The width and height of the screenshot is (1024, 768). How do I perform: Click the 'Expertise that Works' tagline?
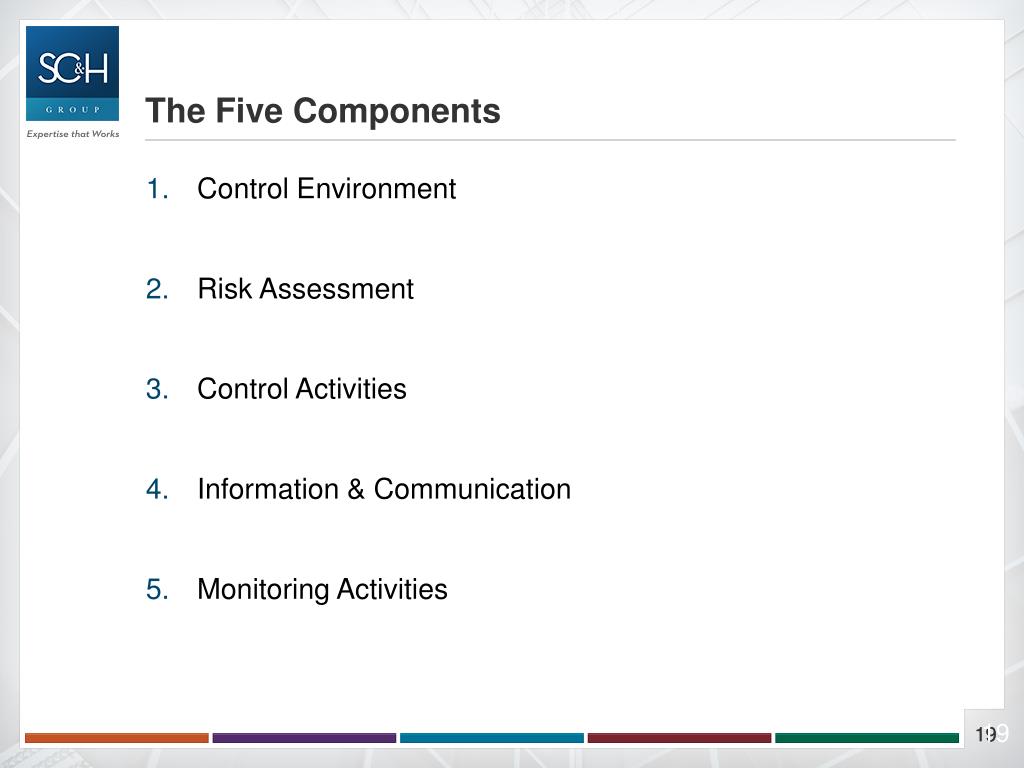click(x=72, y=134)
